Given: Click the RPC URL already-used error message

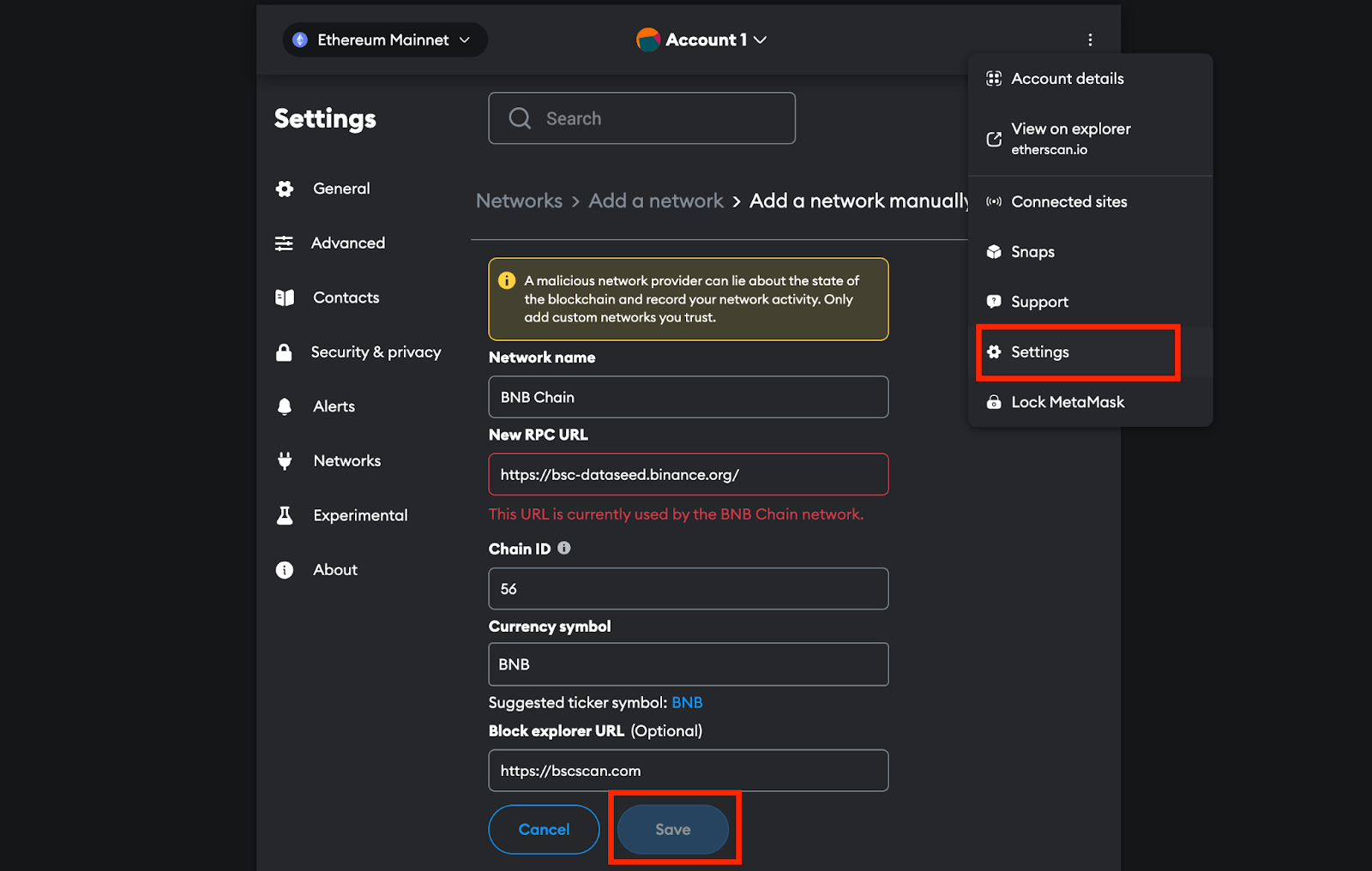Looking at the screenshot, I should tap(676, 514).
